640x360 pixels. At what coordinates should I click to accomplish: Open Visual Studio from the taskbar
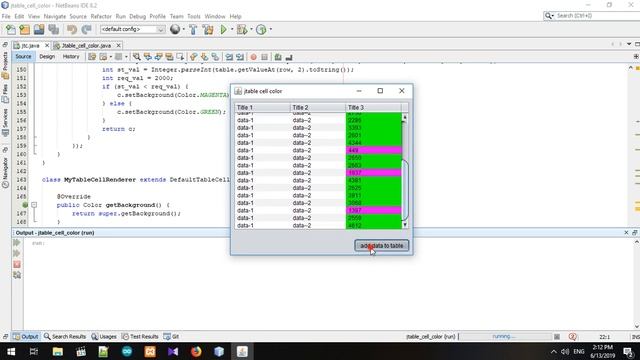[173, 351]
